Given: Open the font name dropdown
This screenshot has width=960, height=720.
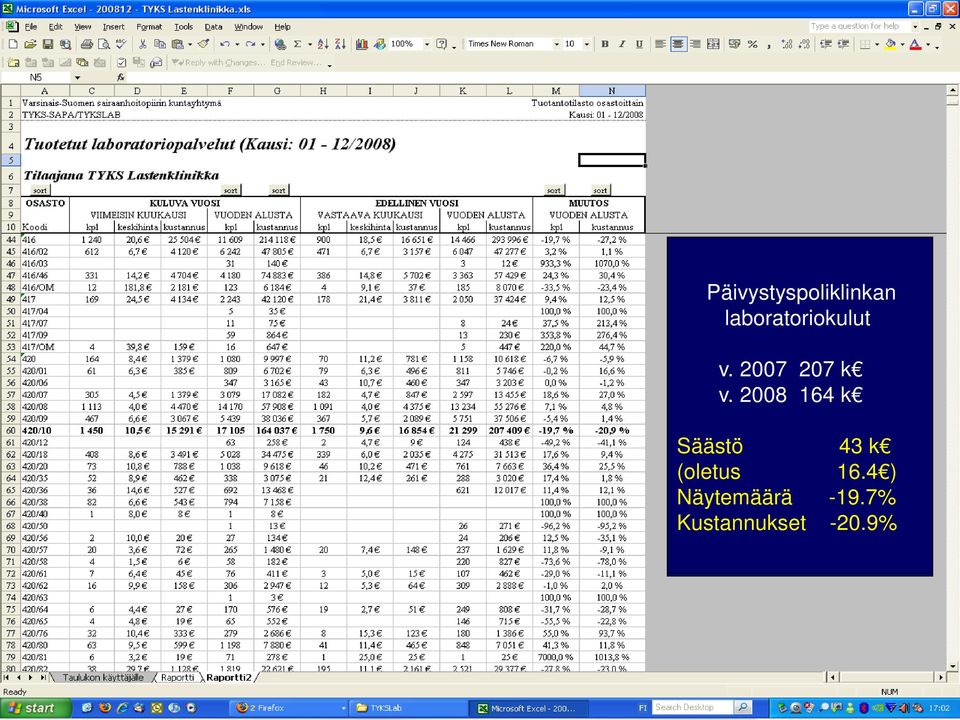Looking at the screenshot, I should click(556, 44).
